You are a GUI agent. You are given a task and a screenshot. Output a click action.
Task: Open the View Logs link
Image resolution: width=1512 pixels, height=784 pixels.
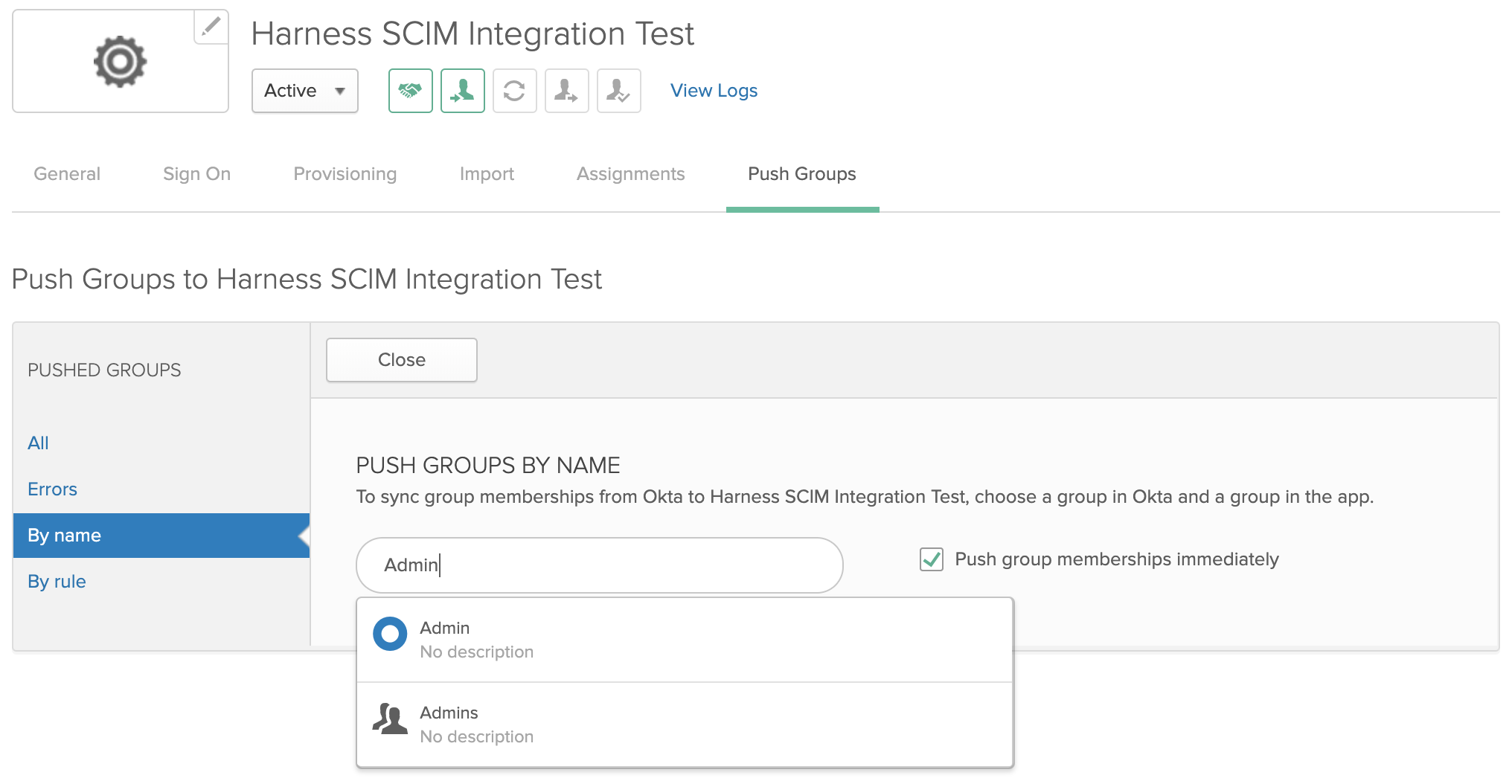(x=714, y=91)
